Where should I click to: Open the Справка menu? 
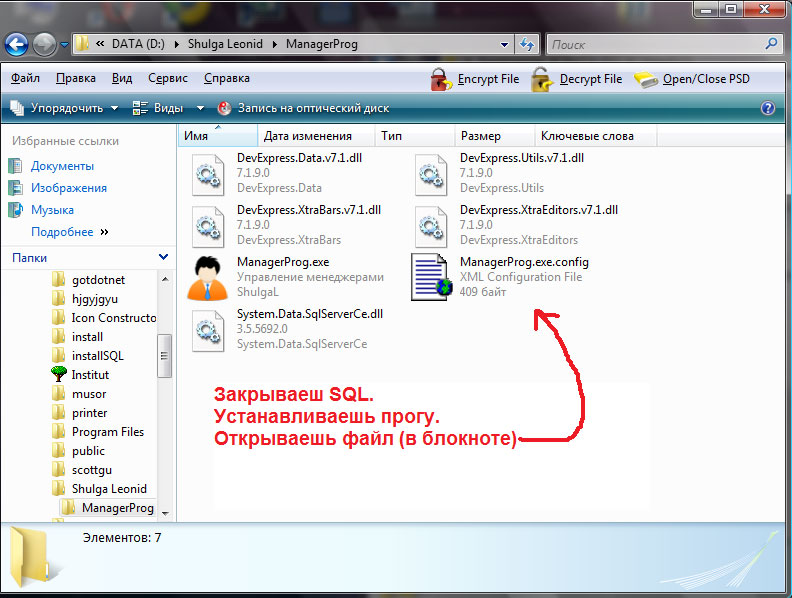click(x=227, y=78)
